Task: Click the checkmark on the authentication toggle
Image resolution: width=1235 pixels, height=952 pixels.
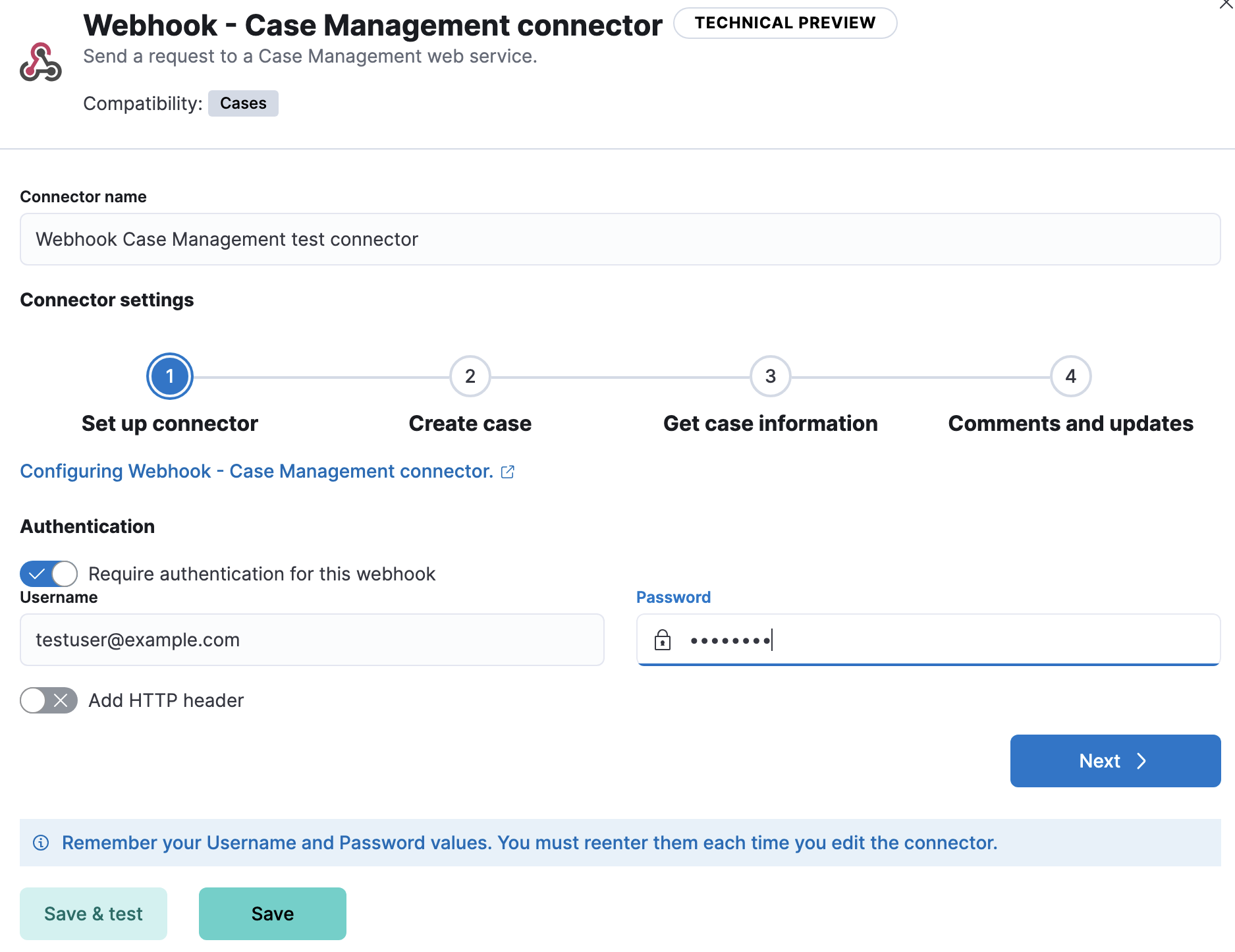Action: click(38, 574)
